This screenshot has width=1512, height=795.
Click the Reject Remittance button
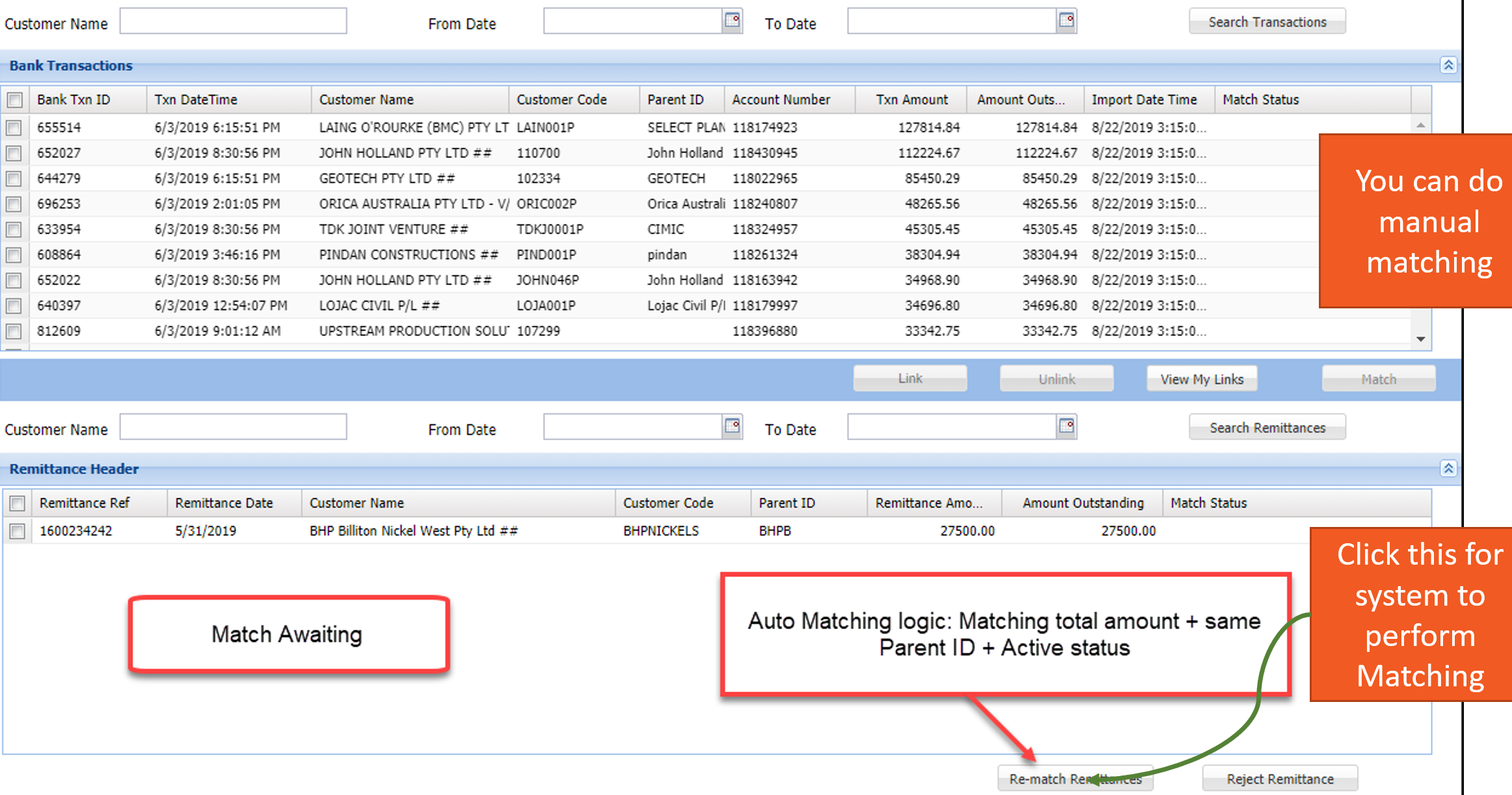(x=1279, y=779)
